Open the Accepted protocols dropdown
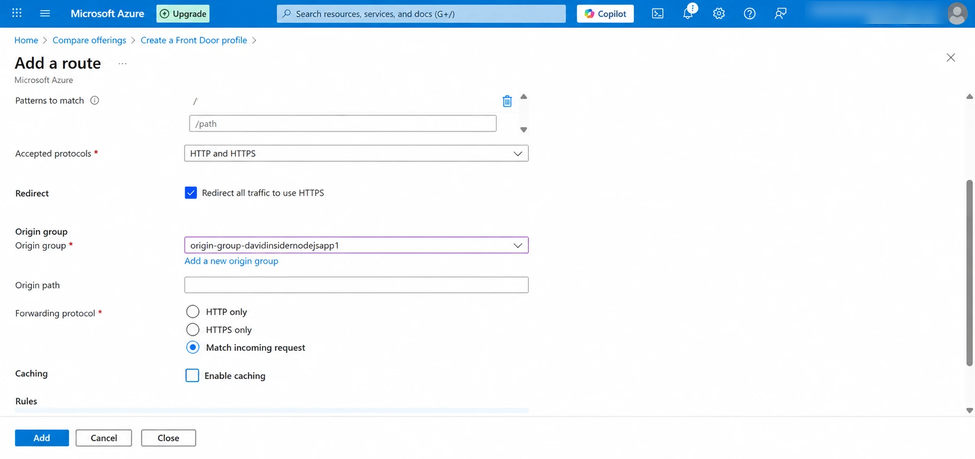Screen dimensions: 975x459 356,154
